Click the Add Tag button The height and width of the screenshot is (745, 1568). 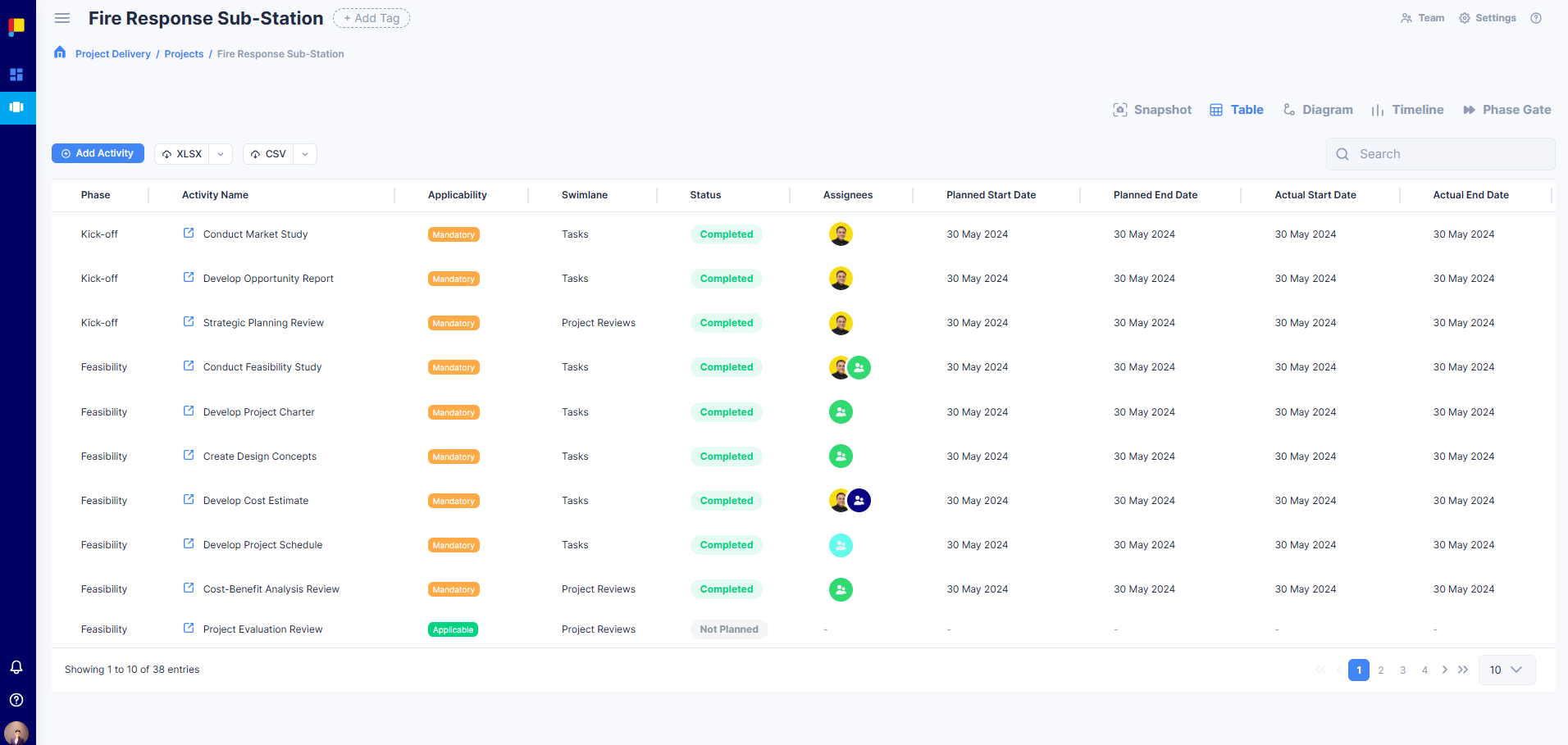pyautogui.click(x=371, y=18)
